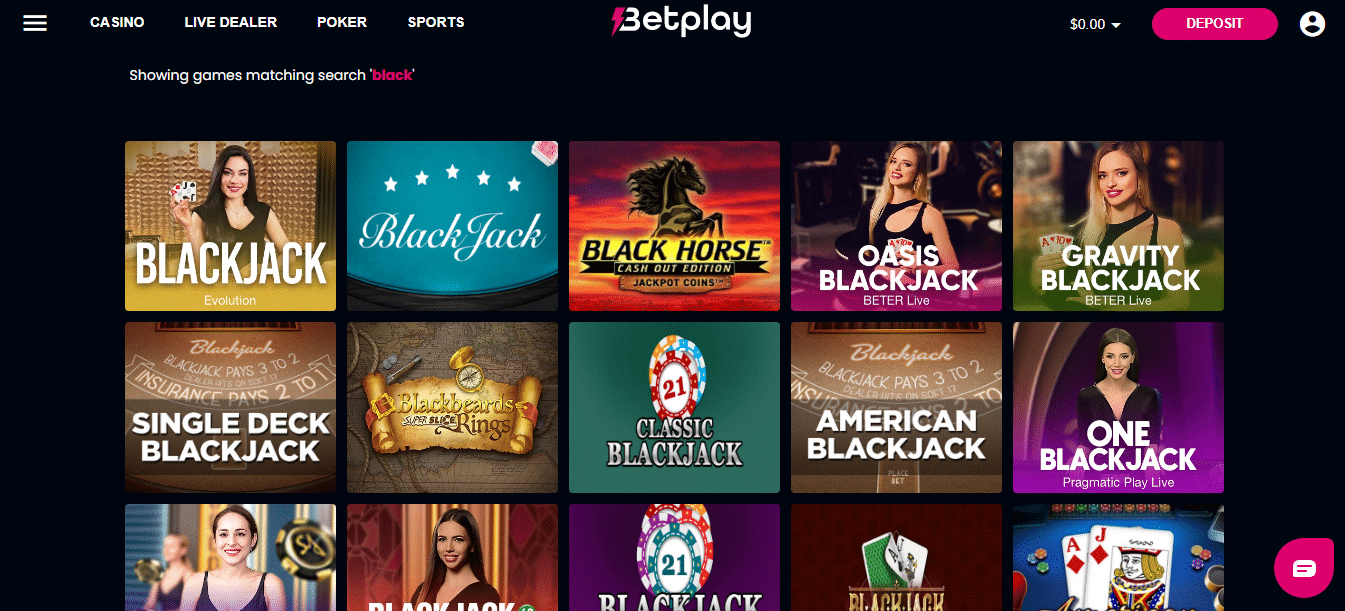Open the teal BlackJack stars game tile
Viewport: 1345px width, 611px height.
[x=452, y=226]
